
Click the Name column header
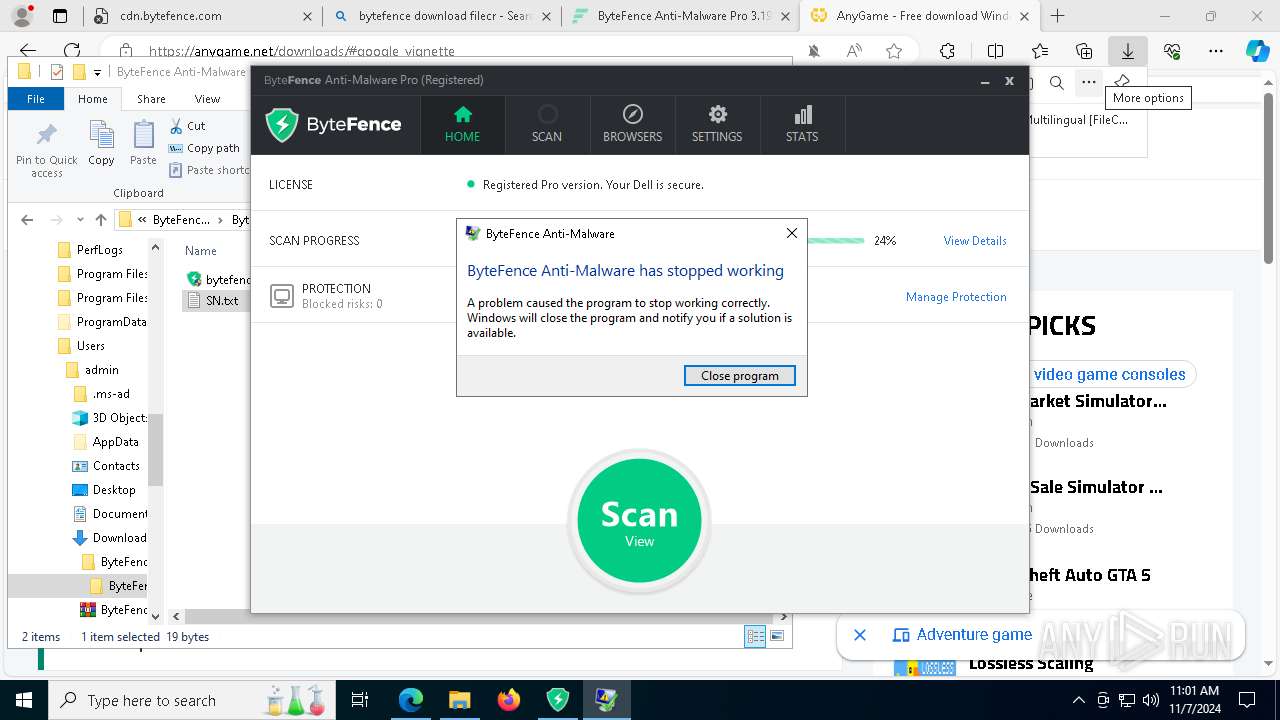[201, 251]
